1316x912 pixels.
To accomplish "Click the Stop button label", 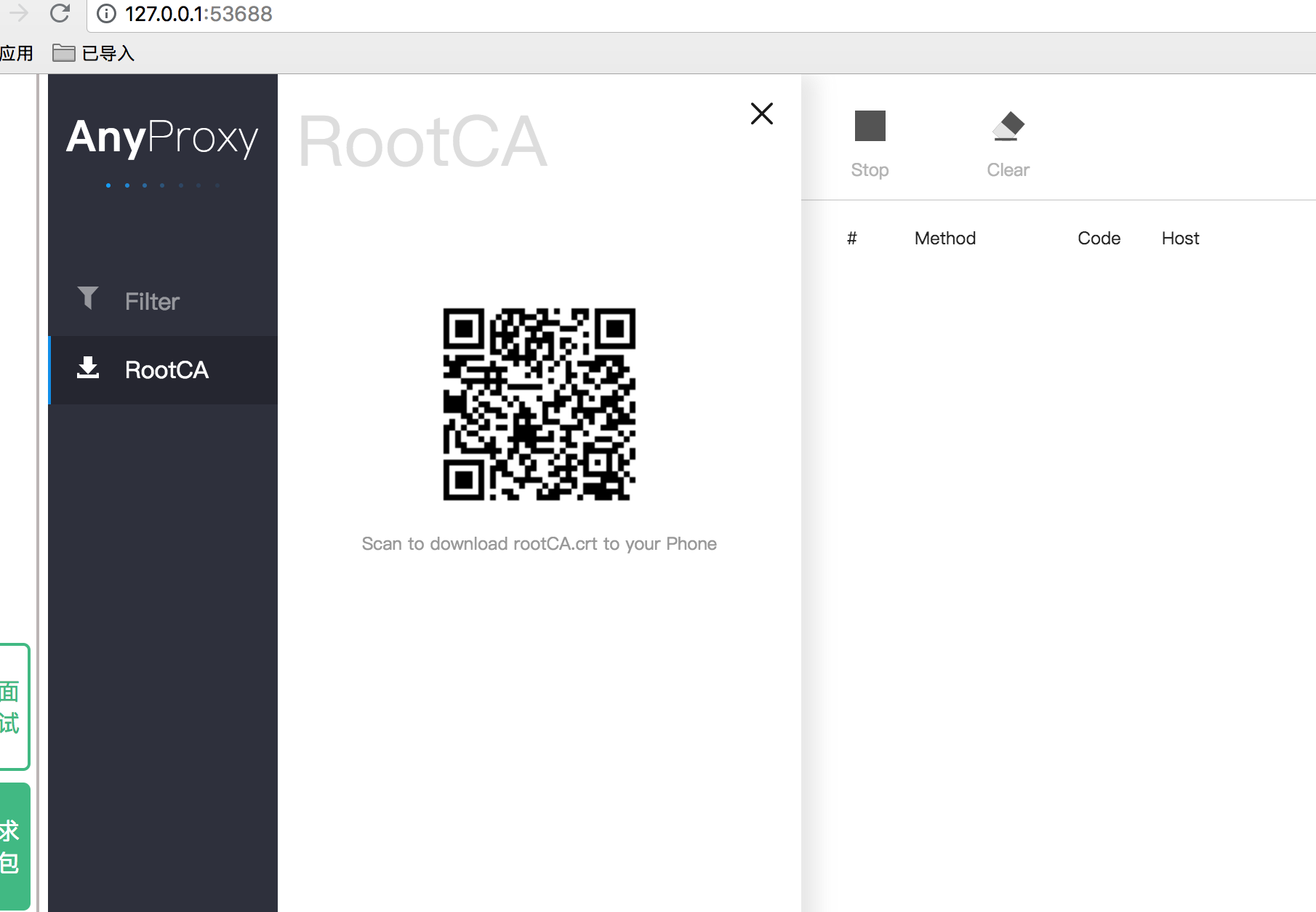I will pos(870,169).
